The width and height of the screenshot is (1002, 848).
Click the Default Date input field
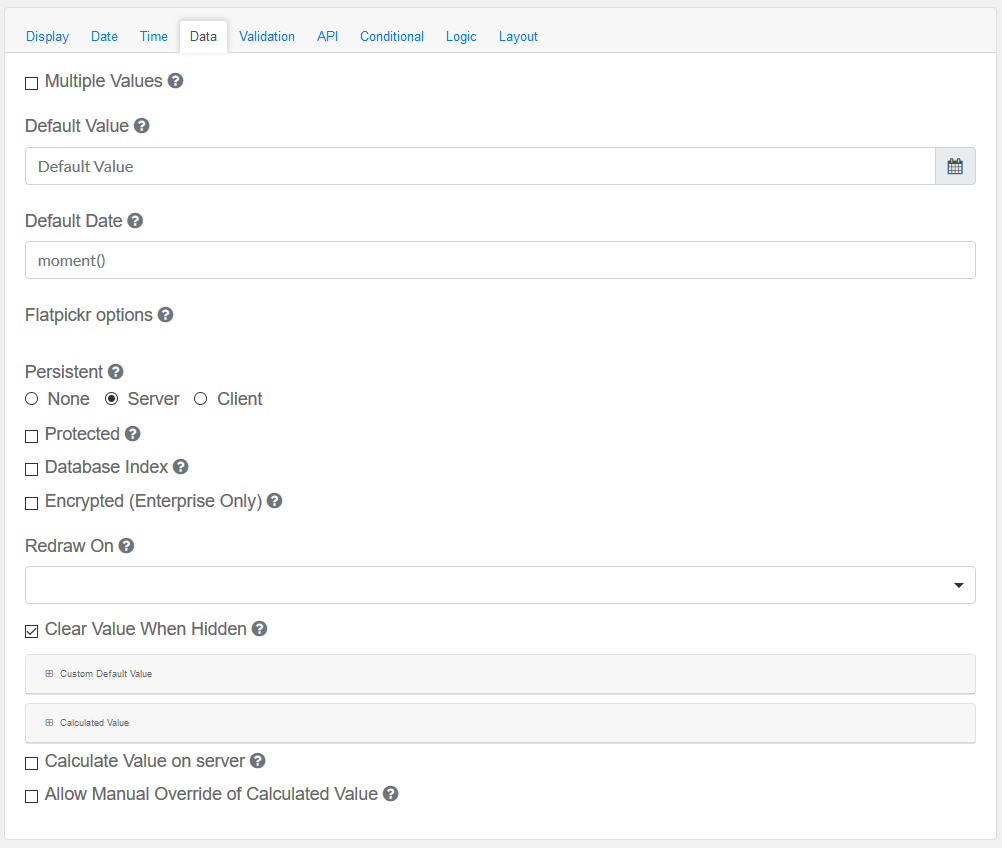pyautogui.click(x=500, y=260)
